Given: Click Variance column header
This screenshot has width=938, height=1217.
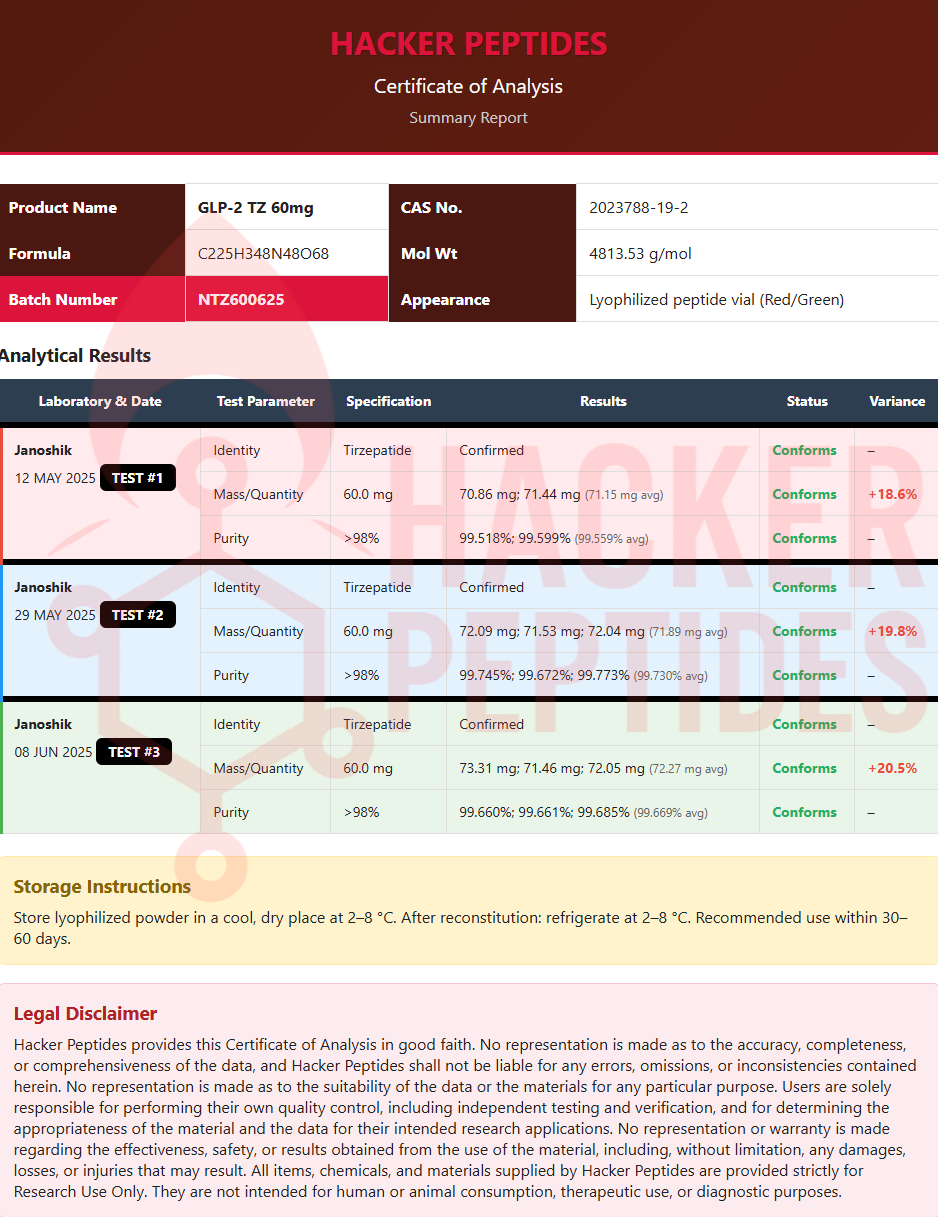Looking at the screenshot, I should [897, 401].
